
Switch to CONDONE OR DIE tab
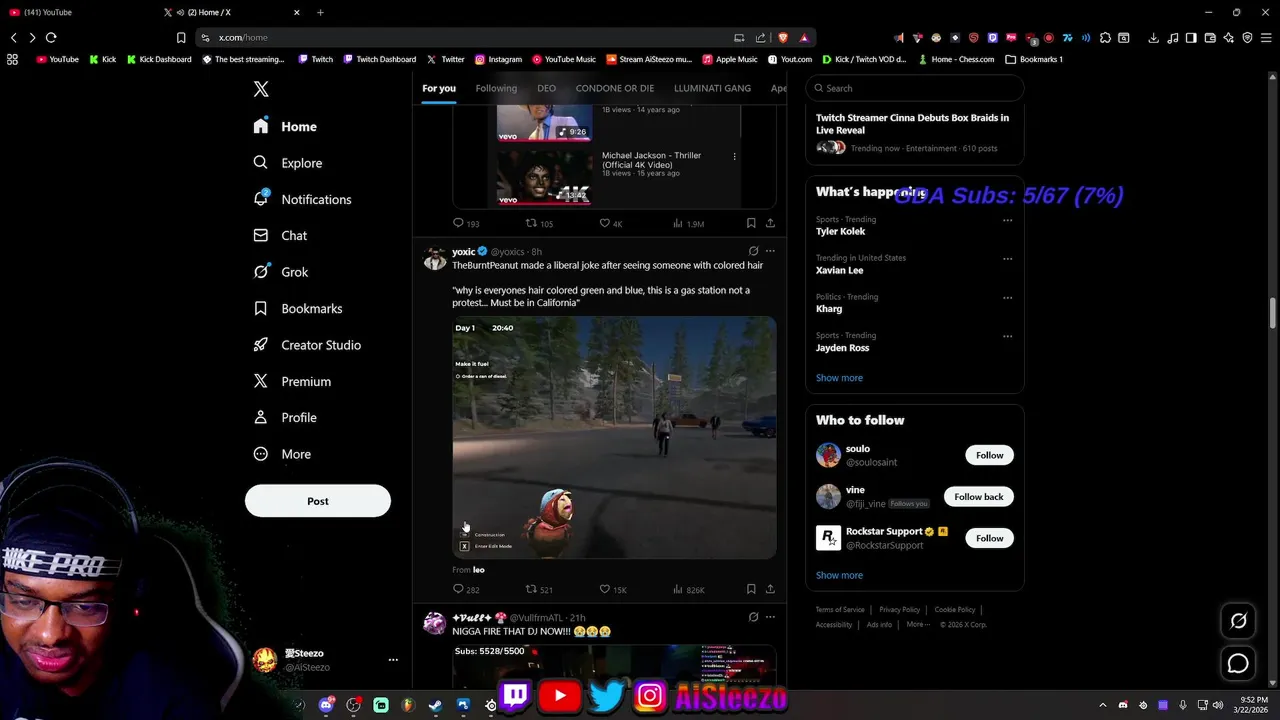(615, 88)
